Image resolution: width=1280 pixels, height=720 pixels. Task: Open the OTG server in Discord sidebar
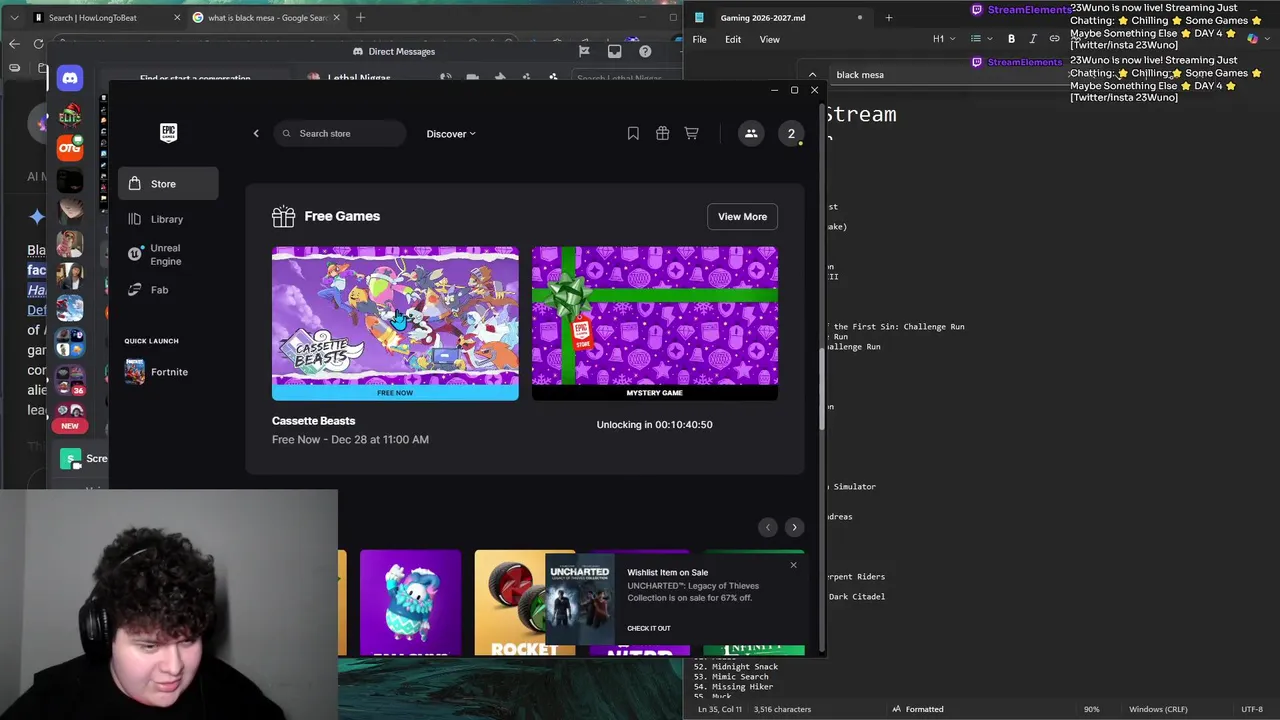point(69,149)
